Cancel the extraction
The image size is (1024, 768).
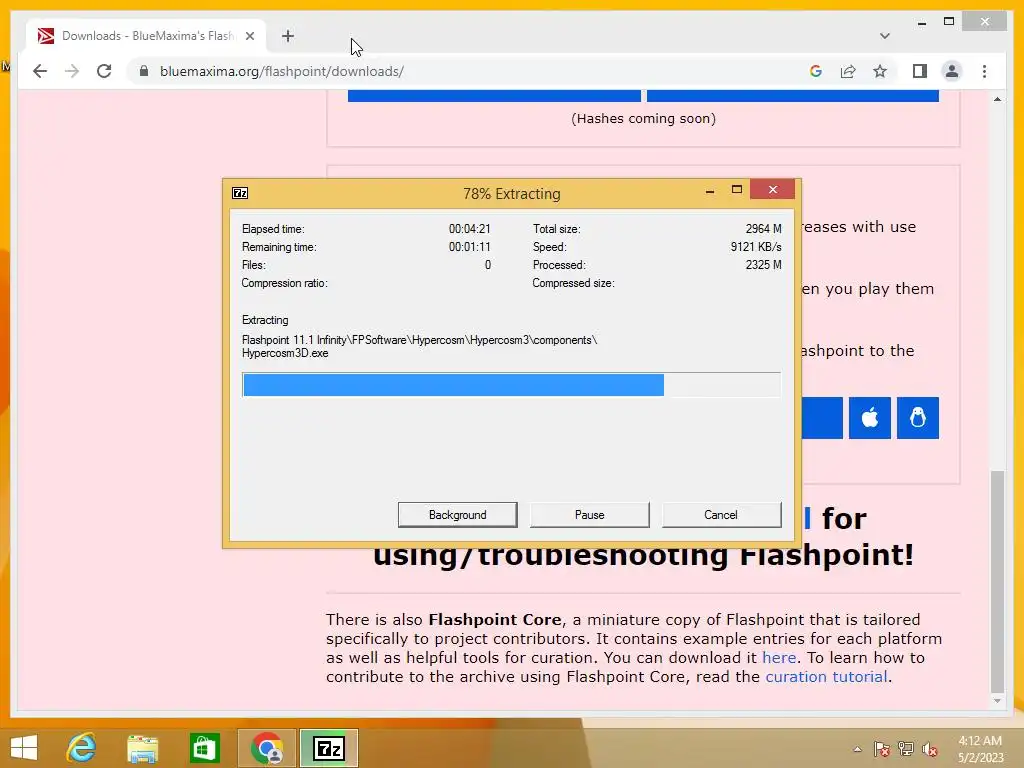721,515
